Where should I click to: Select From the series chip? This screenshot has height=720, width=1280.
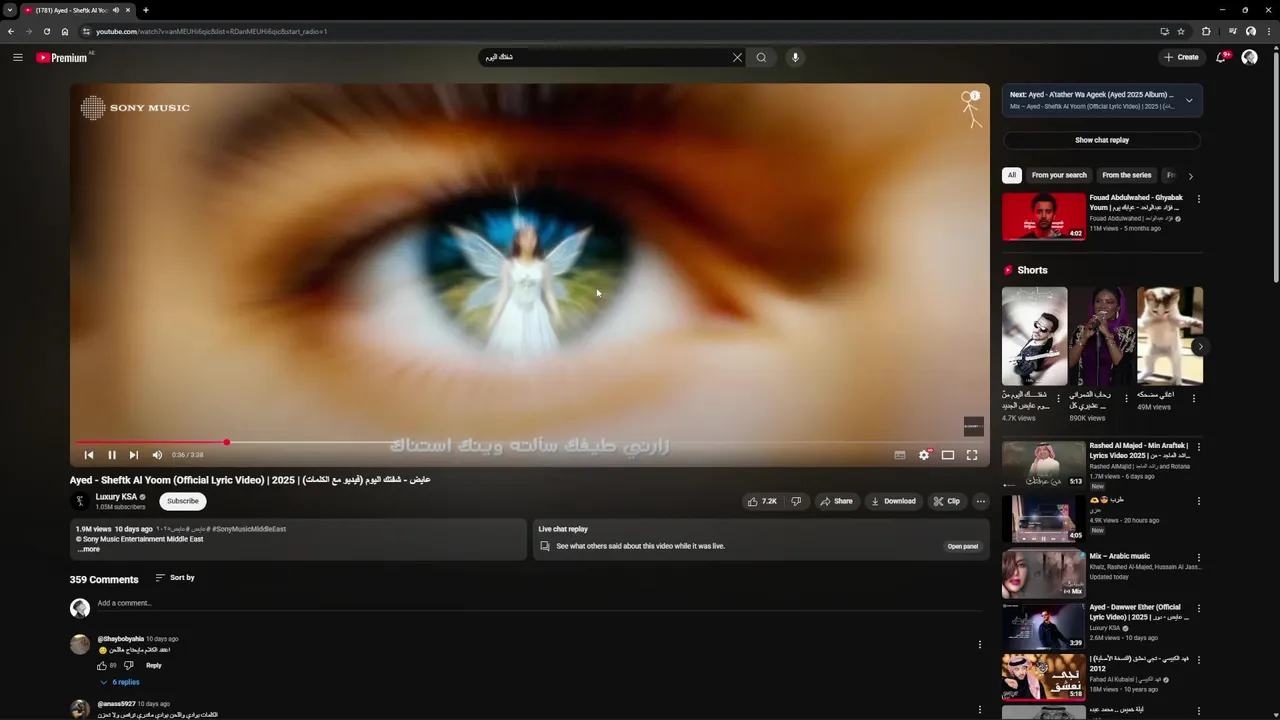(1127, 175)
